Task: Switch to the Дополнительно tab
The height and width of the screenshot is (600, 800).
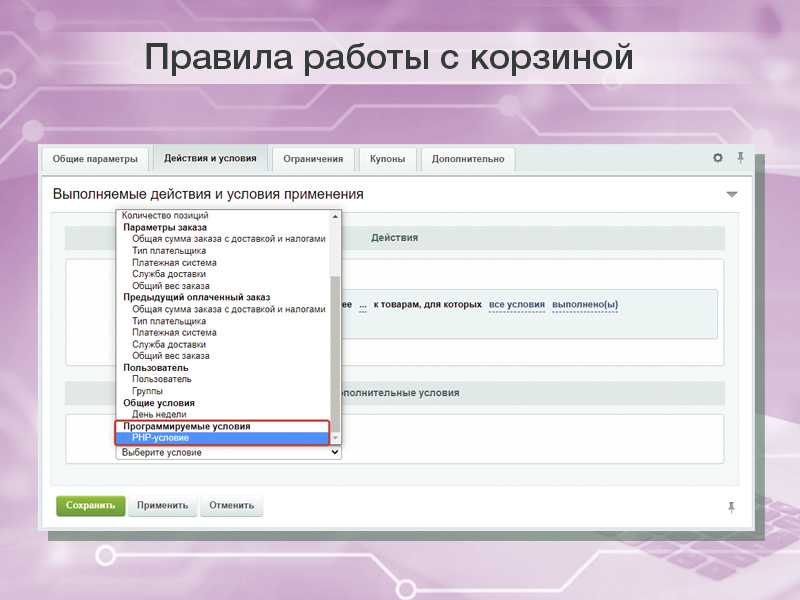Action: [469, 158]
